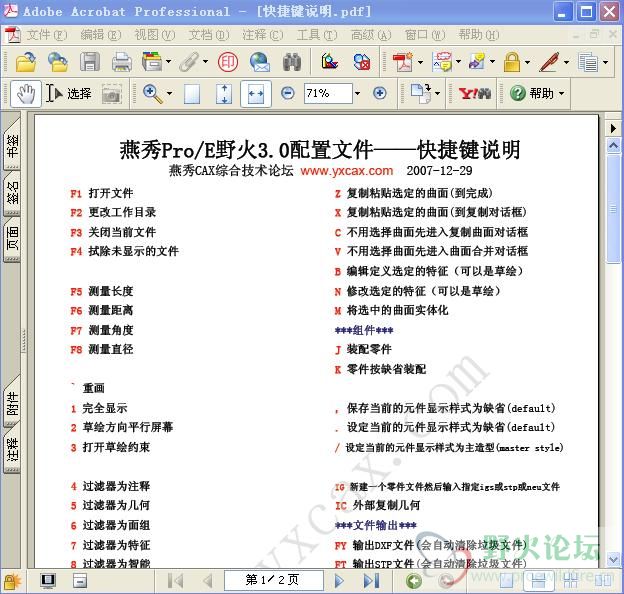
Task: Open the 签名 signatures side tab
Action: (x=12, y=193)
